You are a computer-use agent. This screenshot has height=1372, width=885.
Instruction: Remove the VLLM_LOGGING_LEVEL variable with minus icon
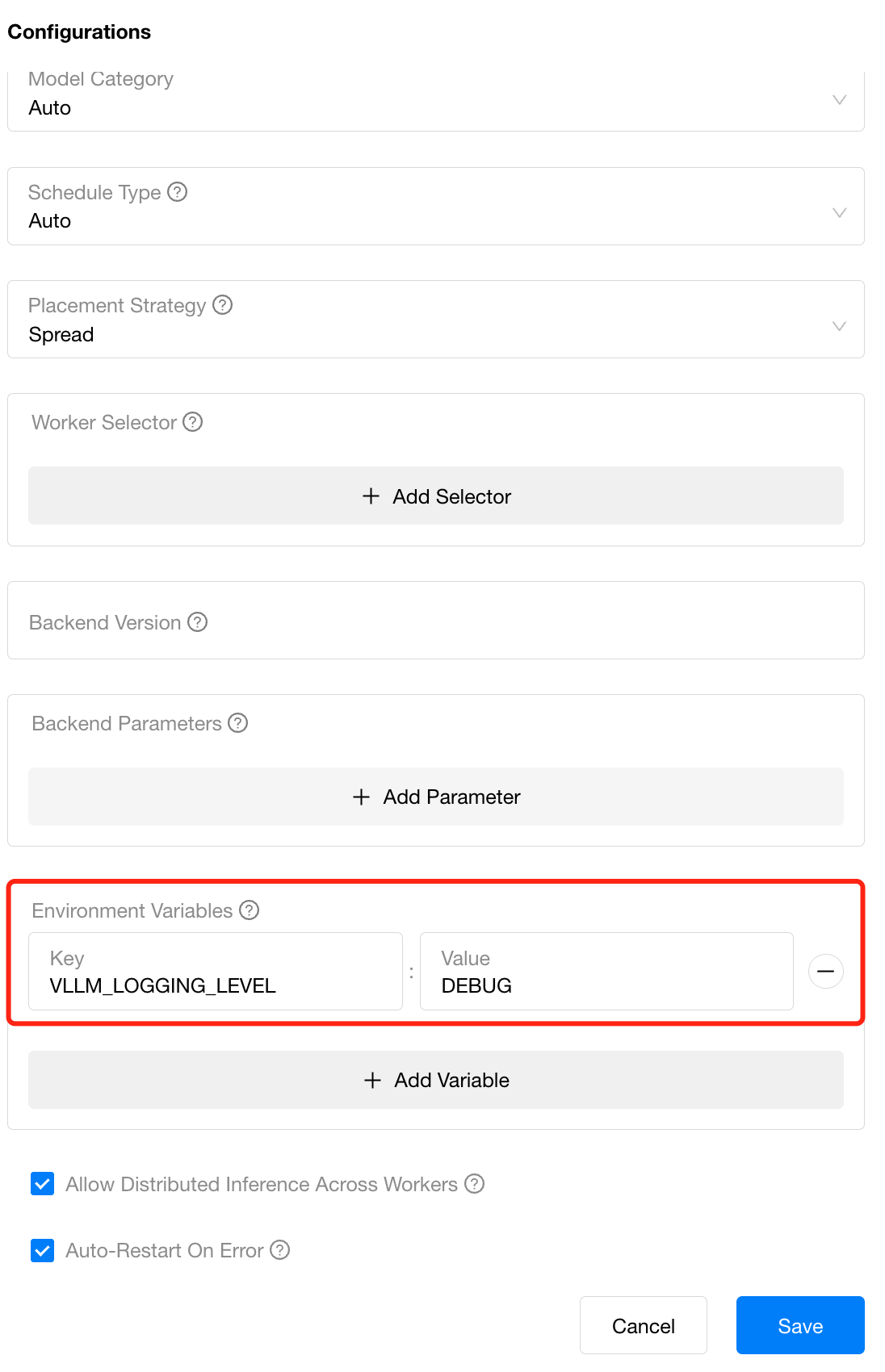click(825, 972)
